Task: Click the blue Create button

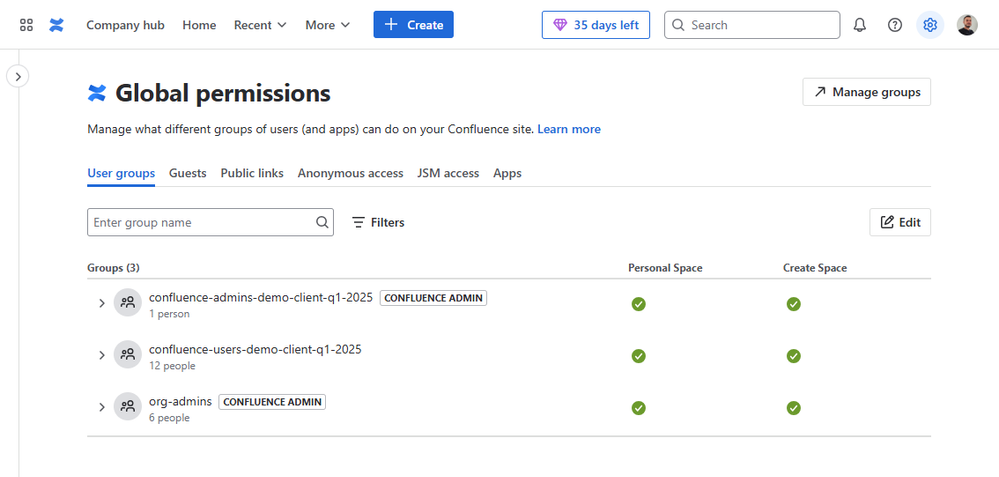Action: point(413,25)
